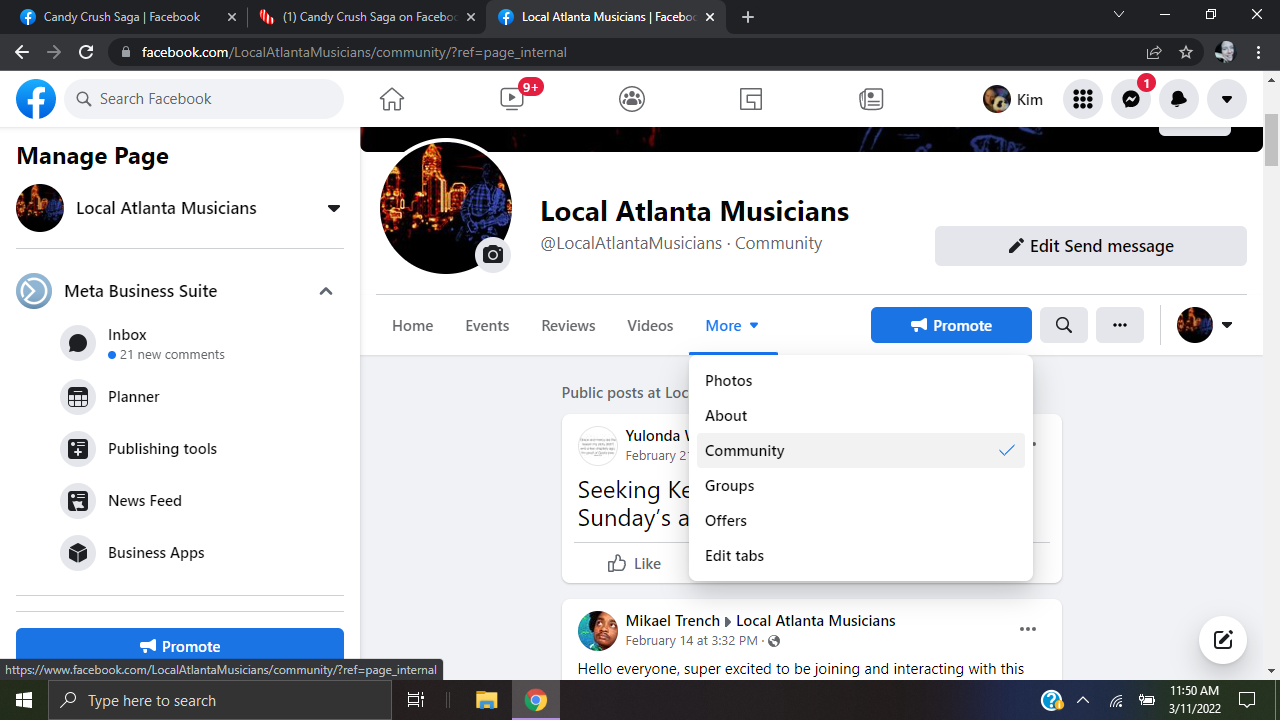The image size is (1280, 720).
Task: Open the Account dropdown arrow
Action: coord(1227,99)
